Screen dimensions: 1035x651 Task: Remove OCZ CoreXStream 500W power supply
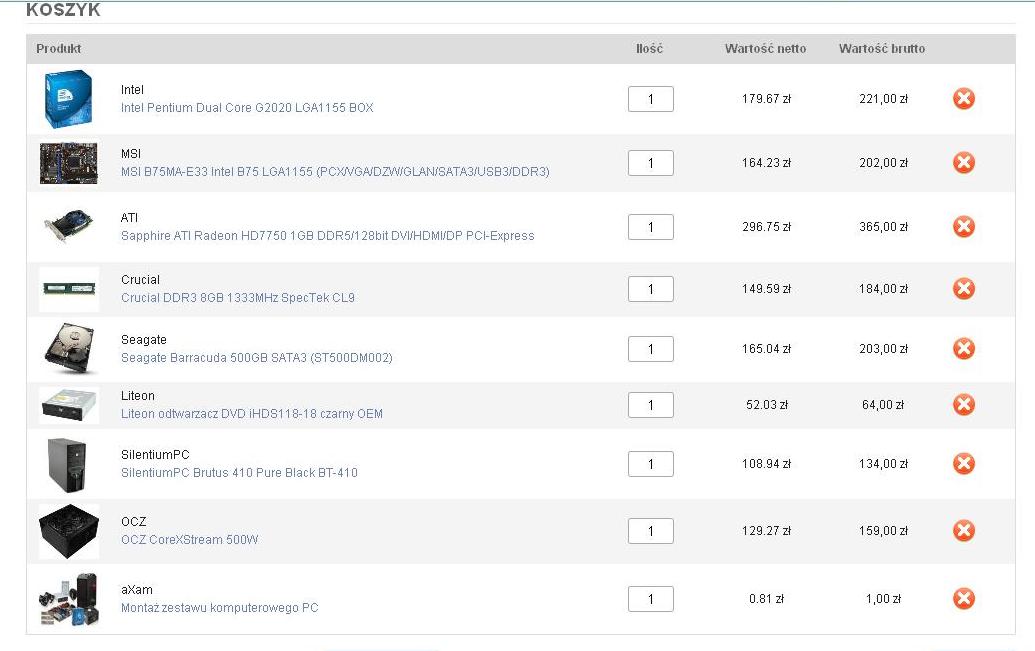point(963,531)
